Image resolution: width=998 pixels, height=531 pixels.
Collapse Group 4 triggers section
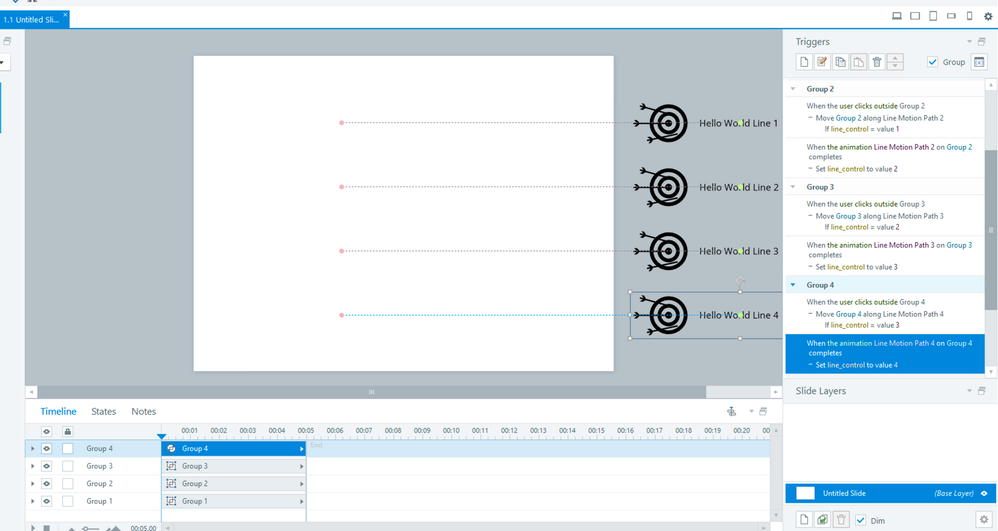pyautogui.click(x=793, y=285)
